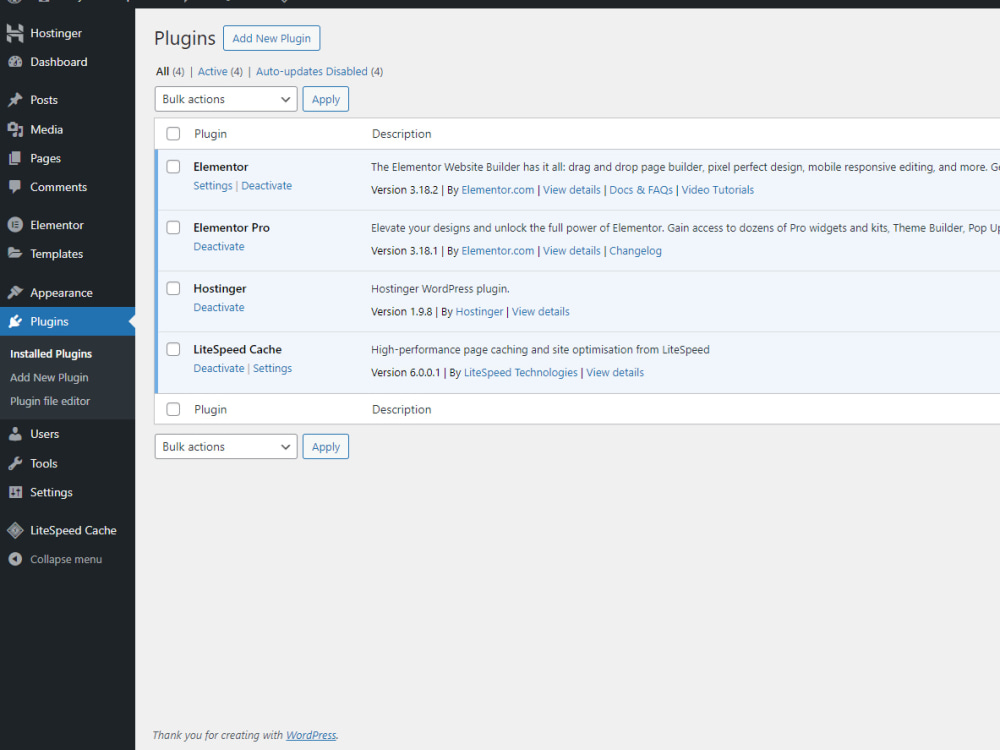
Task: Collapse the admin sidebar menu
Action: click(14, 559)
